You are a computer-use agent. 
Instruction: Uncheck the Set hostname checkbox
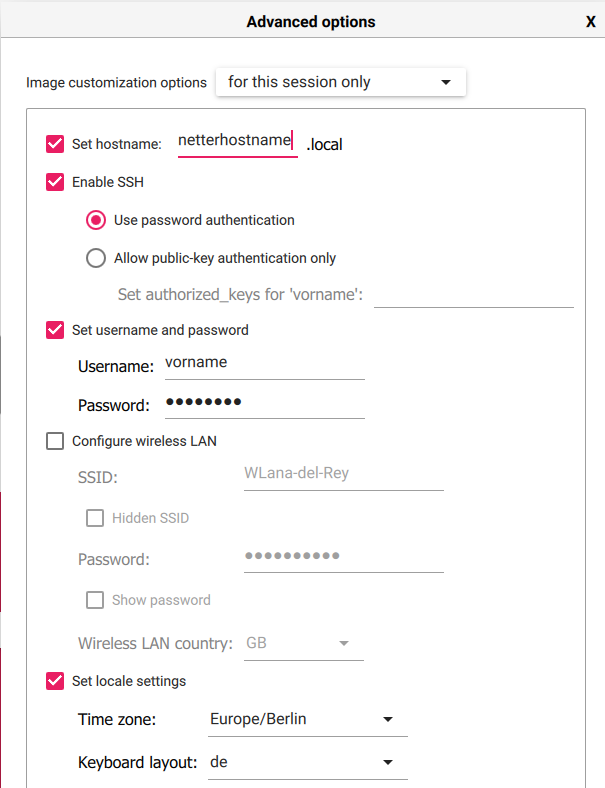(56, 144)
